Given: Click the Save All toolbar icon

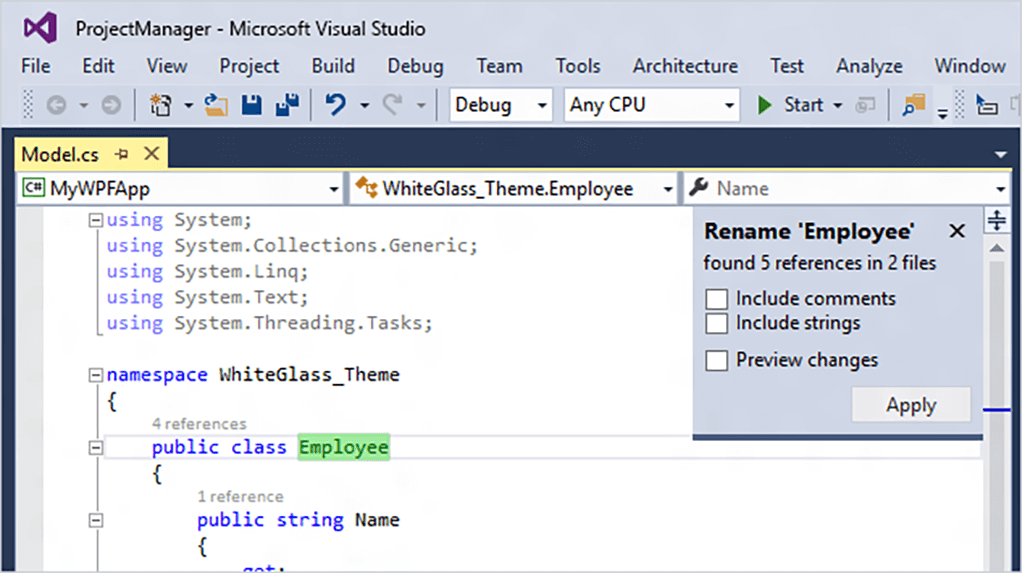Looking at the screenshot, I should pyautogui.click(x=288, y=105).
